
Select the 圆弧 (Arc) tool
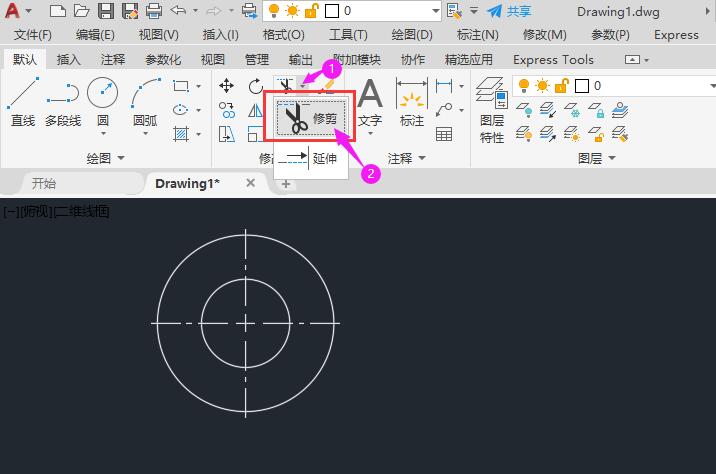[145, 102]
